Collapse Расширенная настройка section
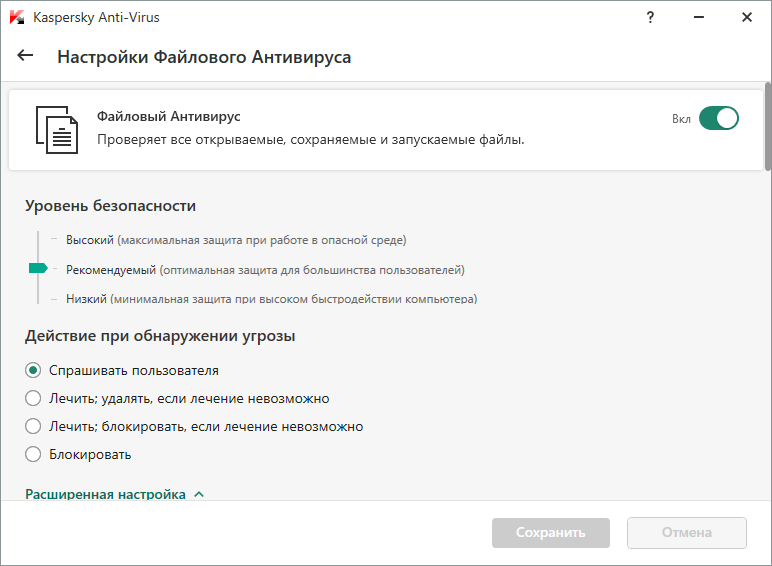This screenshot has width=772, height=566. [x=105, y=494]
